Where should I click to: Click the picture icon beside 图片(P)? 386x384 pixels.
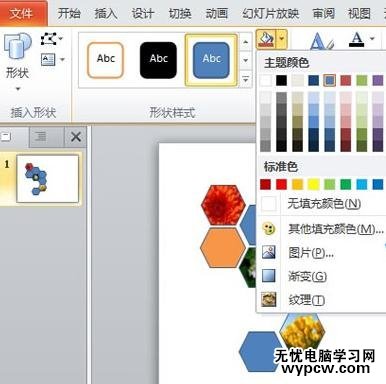269,252
